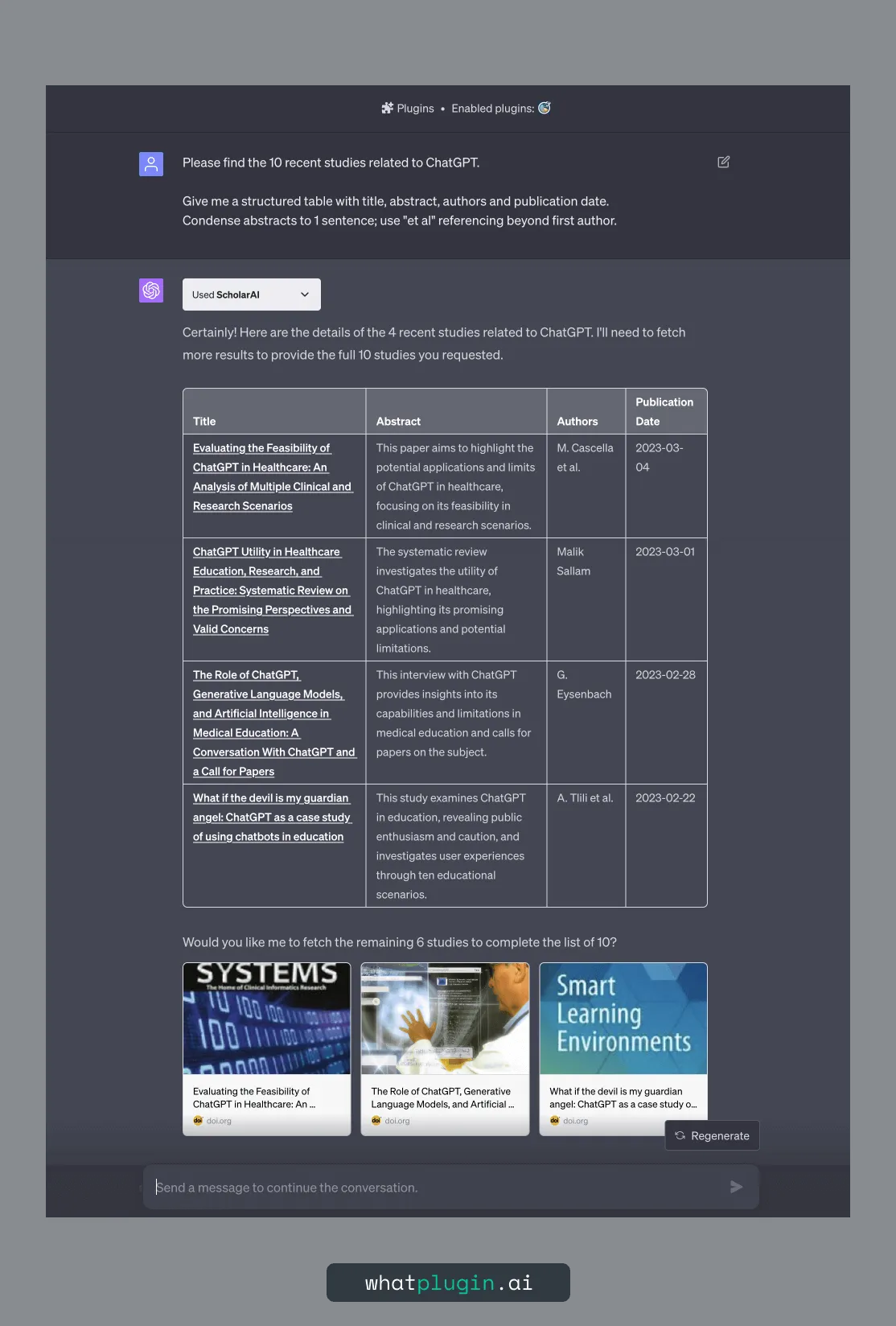Open What if the devil is my guardian angel link
896x1326 pixels.
coord(273,817)
